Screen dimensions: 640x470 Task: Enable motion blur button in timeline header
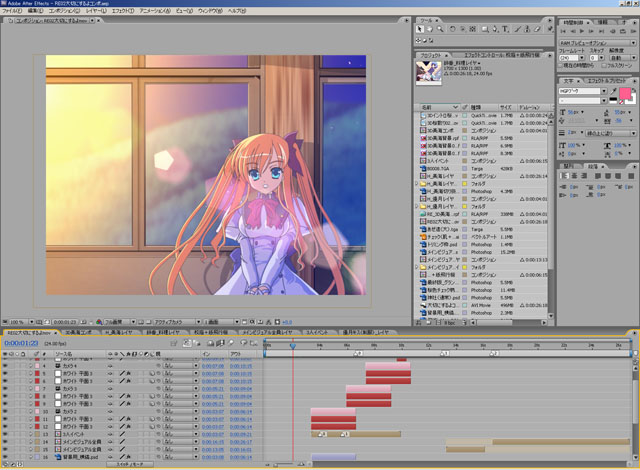[x=231, y=343]
